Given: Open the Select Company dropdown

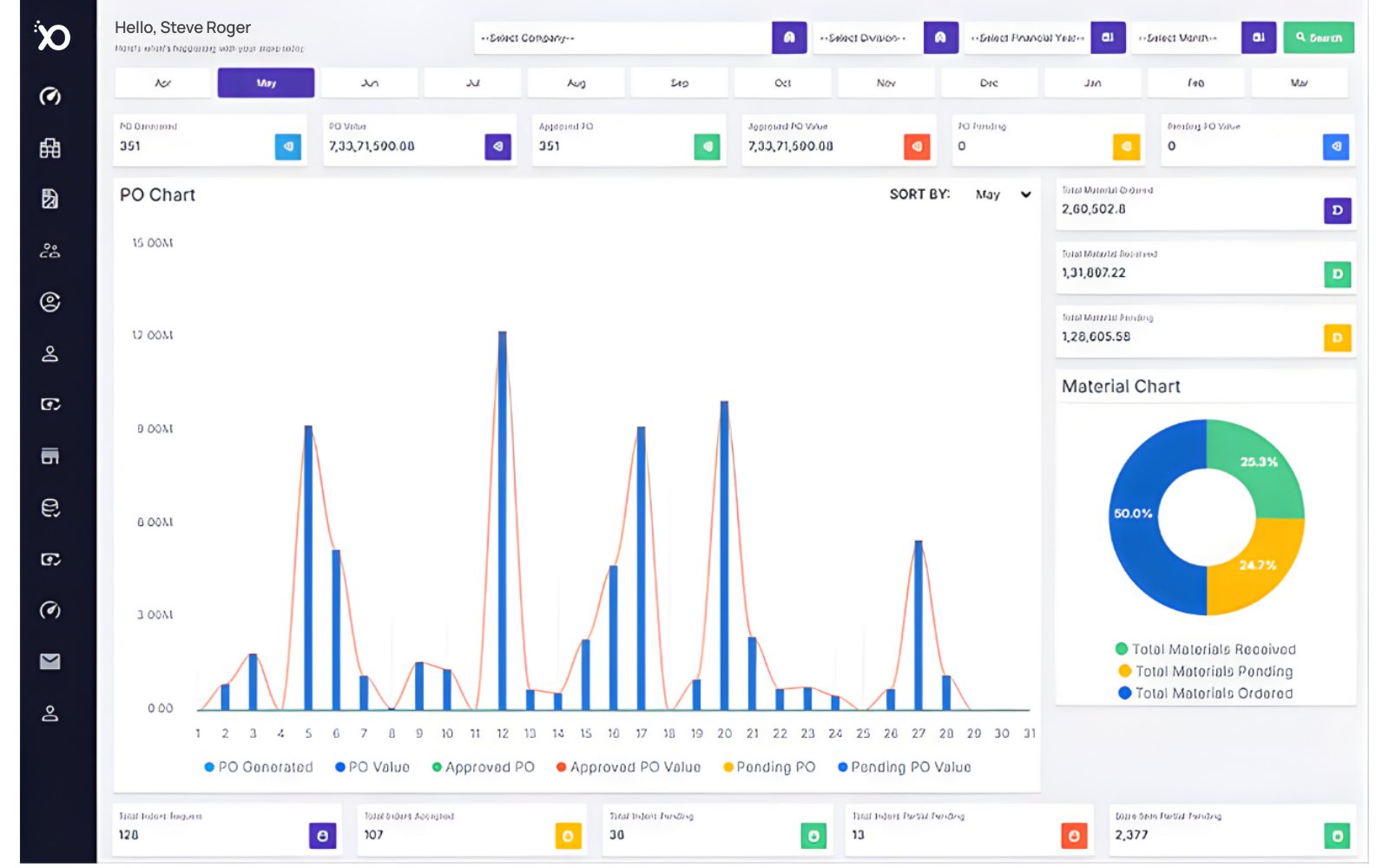Looking at the screenshot, I should [622, 38].
